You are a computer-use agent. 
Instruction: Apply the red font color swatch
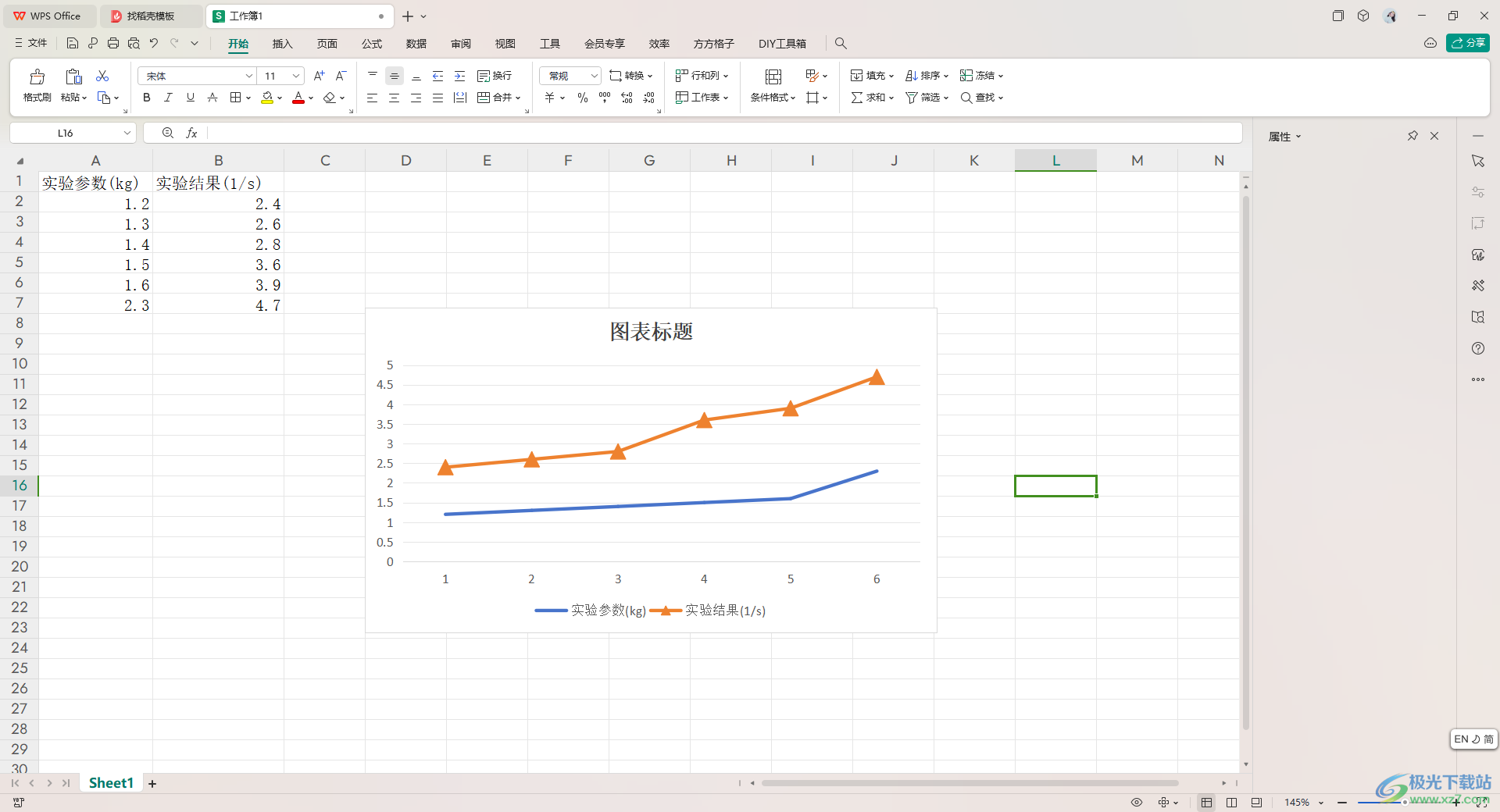click(298, 98)
